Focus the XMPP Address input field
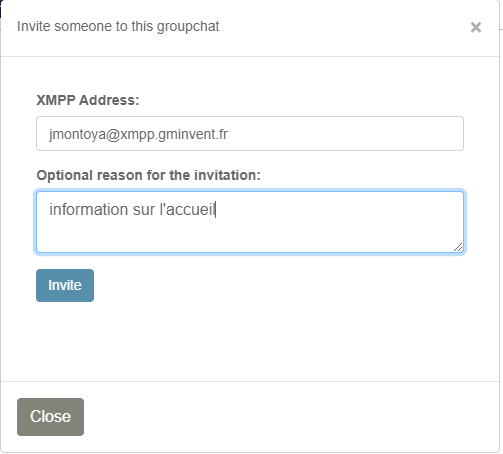 (250, 134)
